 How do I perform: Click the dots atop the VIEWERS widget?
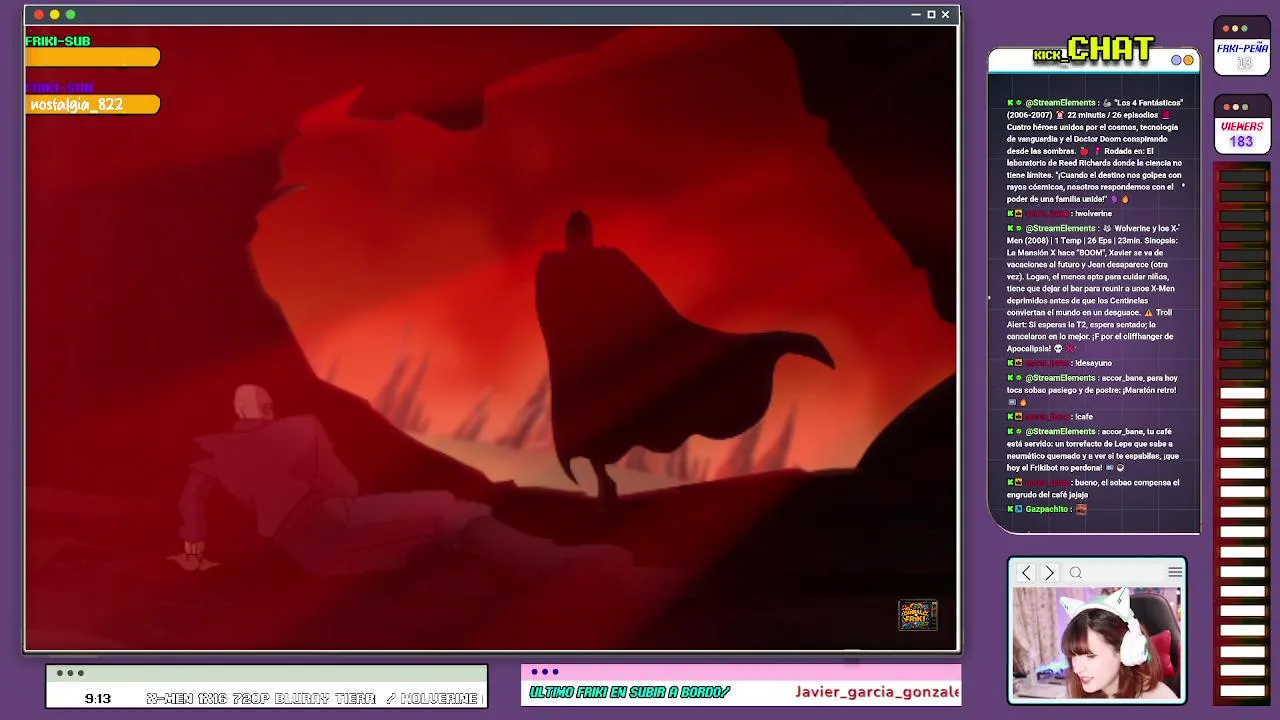point(1235,107)
